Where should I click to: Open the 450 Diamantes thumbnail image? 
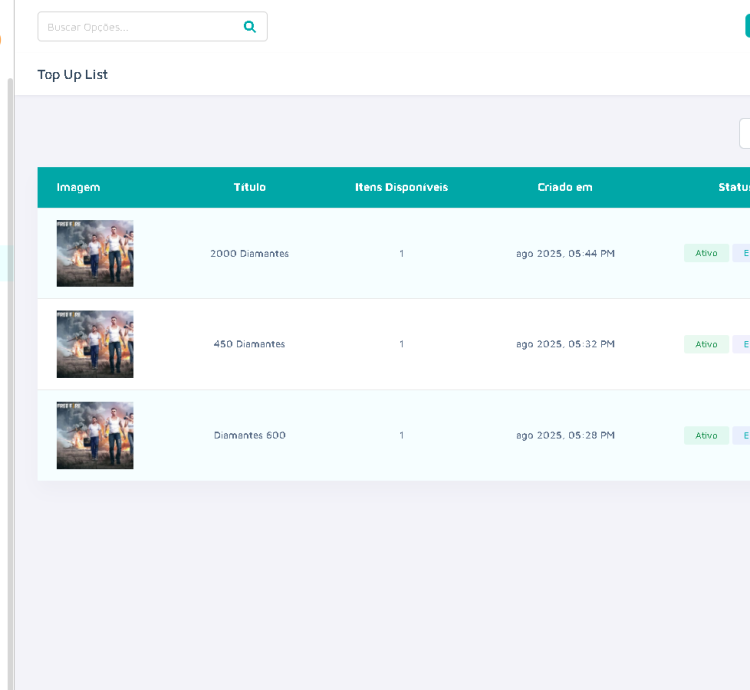click(x=95, y=344)
